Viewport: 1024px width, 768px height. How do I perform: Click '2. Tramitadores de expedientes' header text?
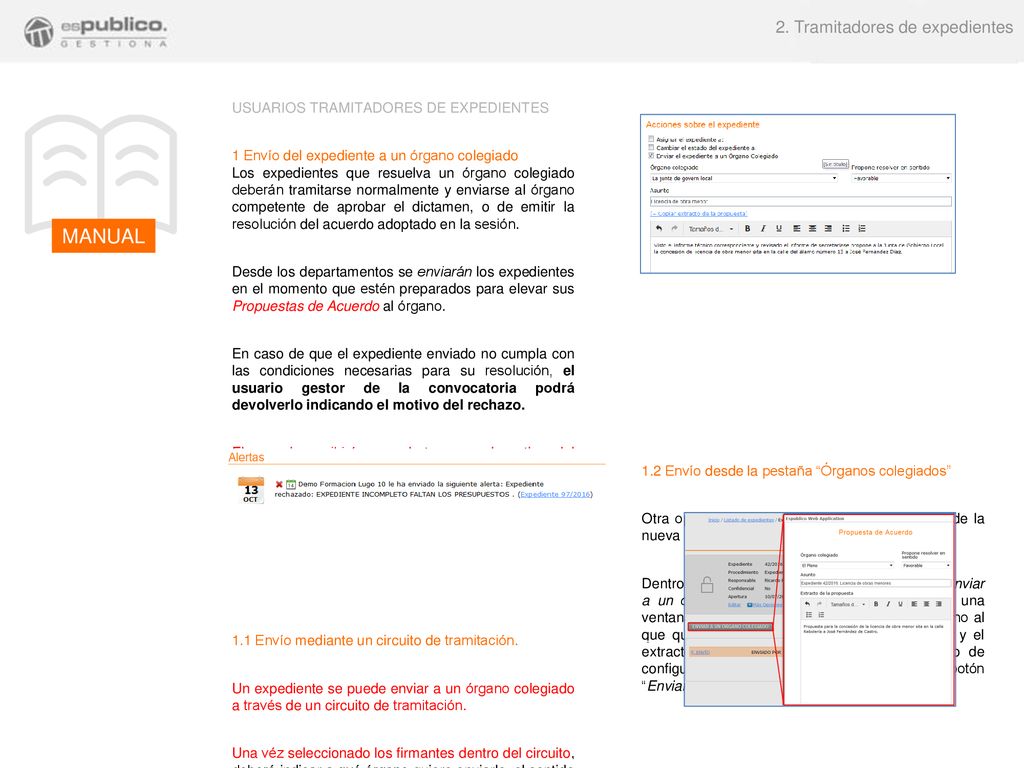(x=894, y=27)
